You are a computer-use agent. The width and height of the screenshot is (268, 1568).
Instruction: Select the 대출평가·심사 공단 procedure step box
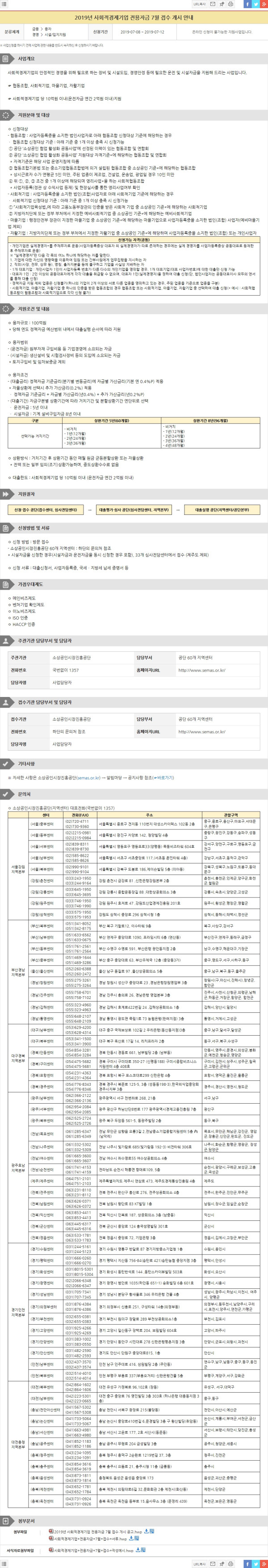[134, 510]
